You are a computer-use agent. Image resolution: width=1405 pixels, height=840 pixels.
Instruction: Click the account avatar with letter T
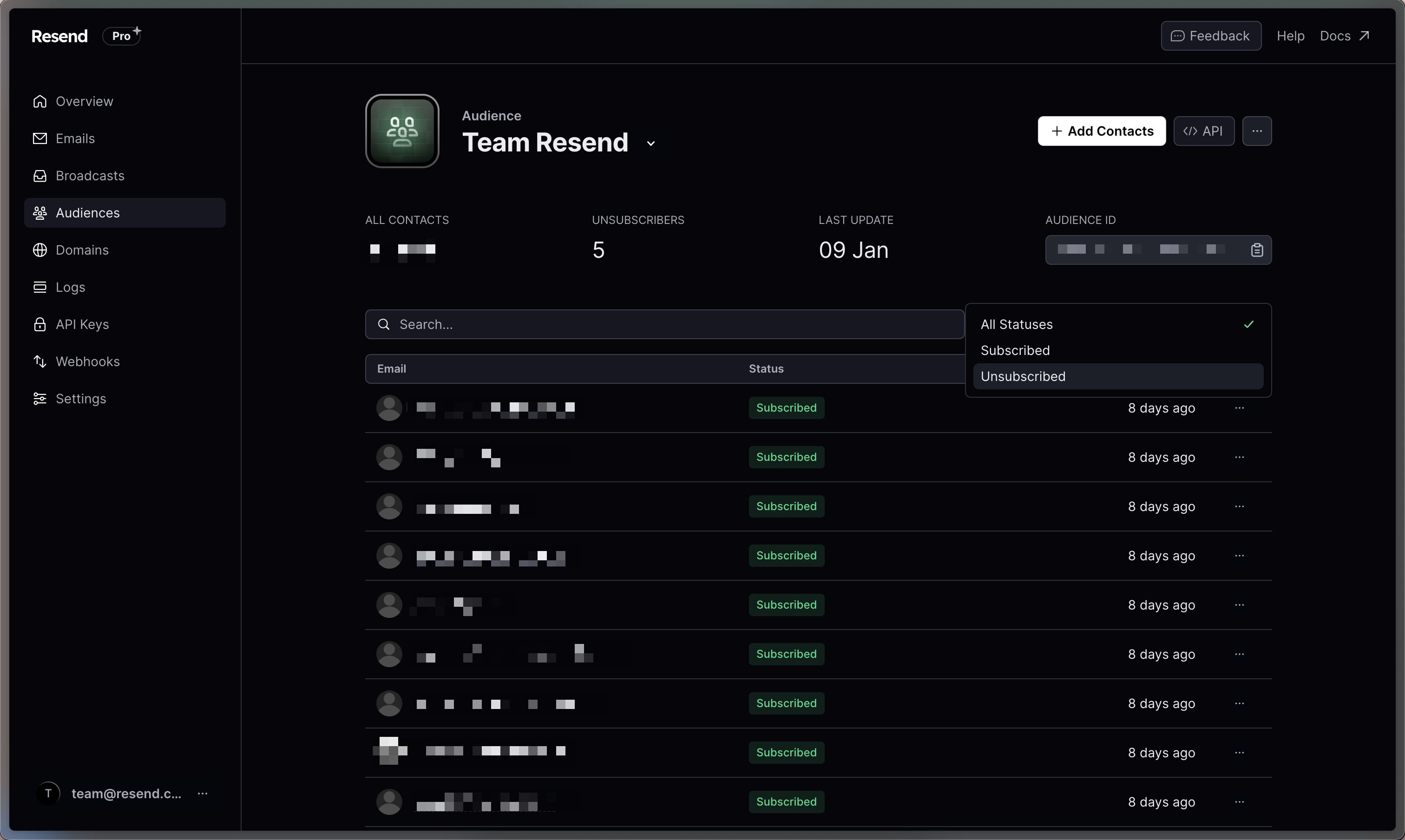[48, 794]
